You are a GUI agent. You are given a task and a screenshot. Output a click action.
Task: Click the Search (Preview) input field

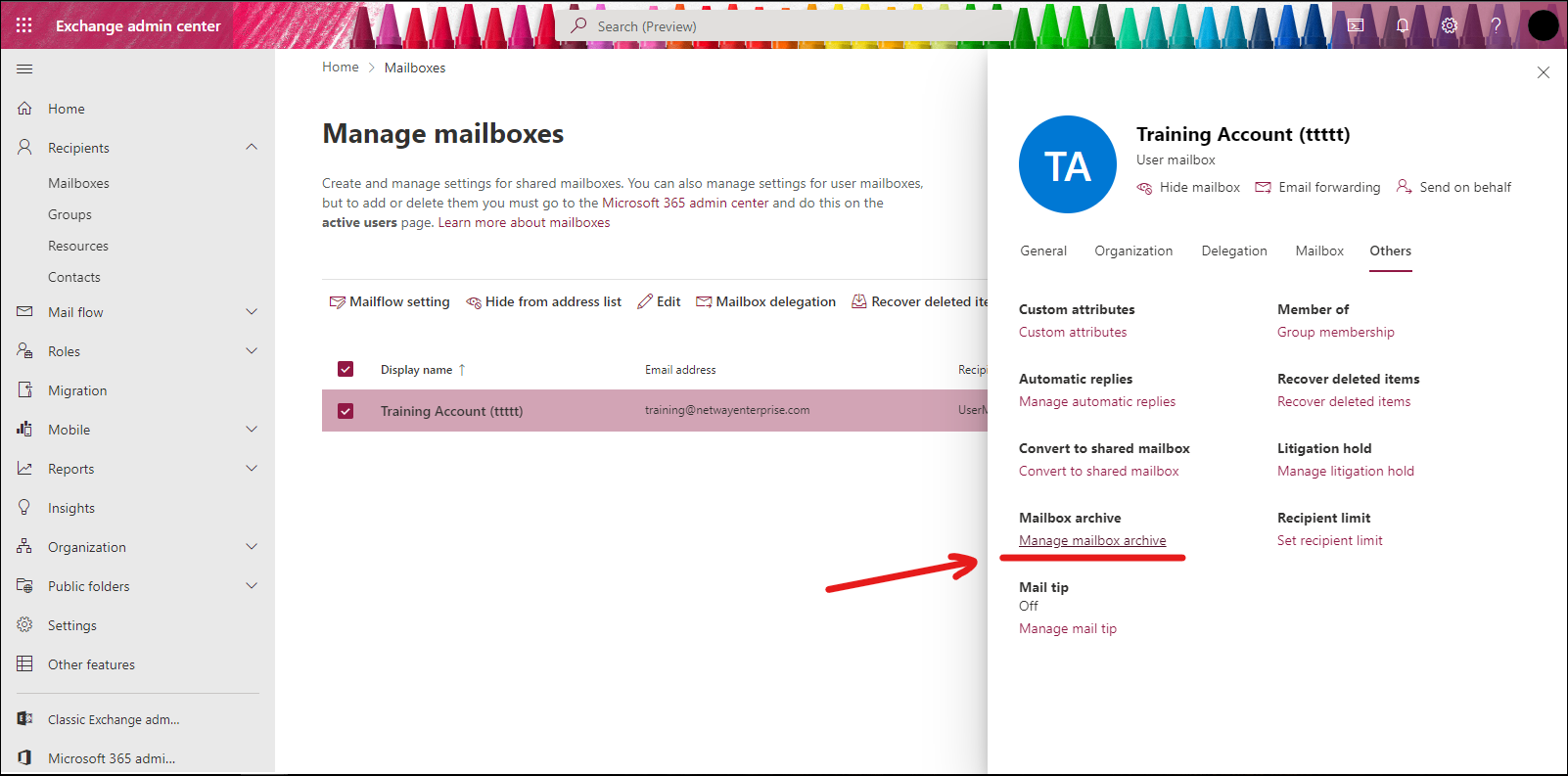pyautogui.click(x=783, y=26)
